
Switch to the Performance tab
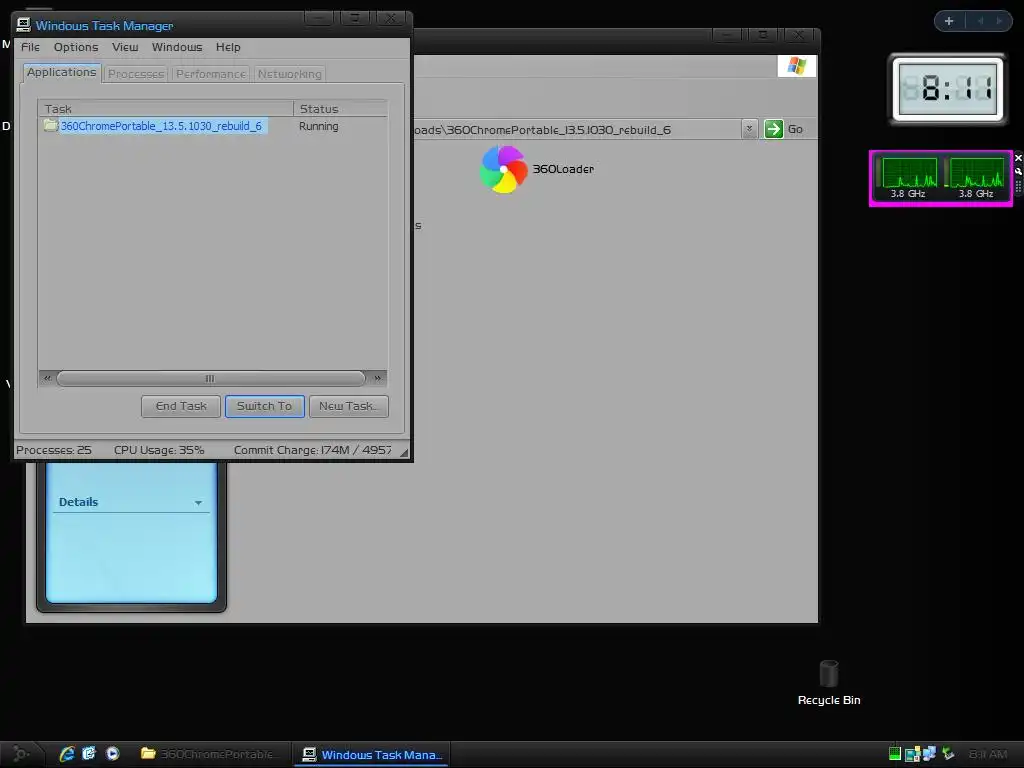pyautogui.click(x=211, y=74)
